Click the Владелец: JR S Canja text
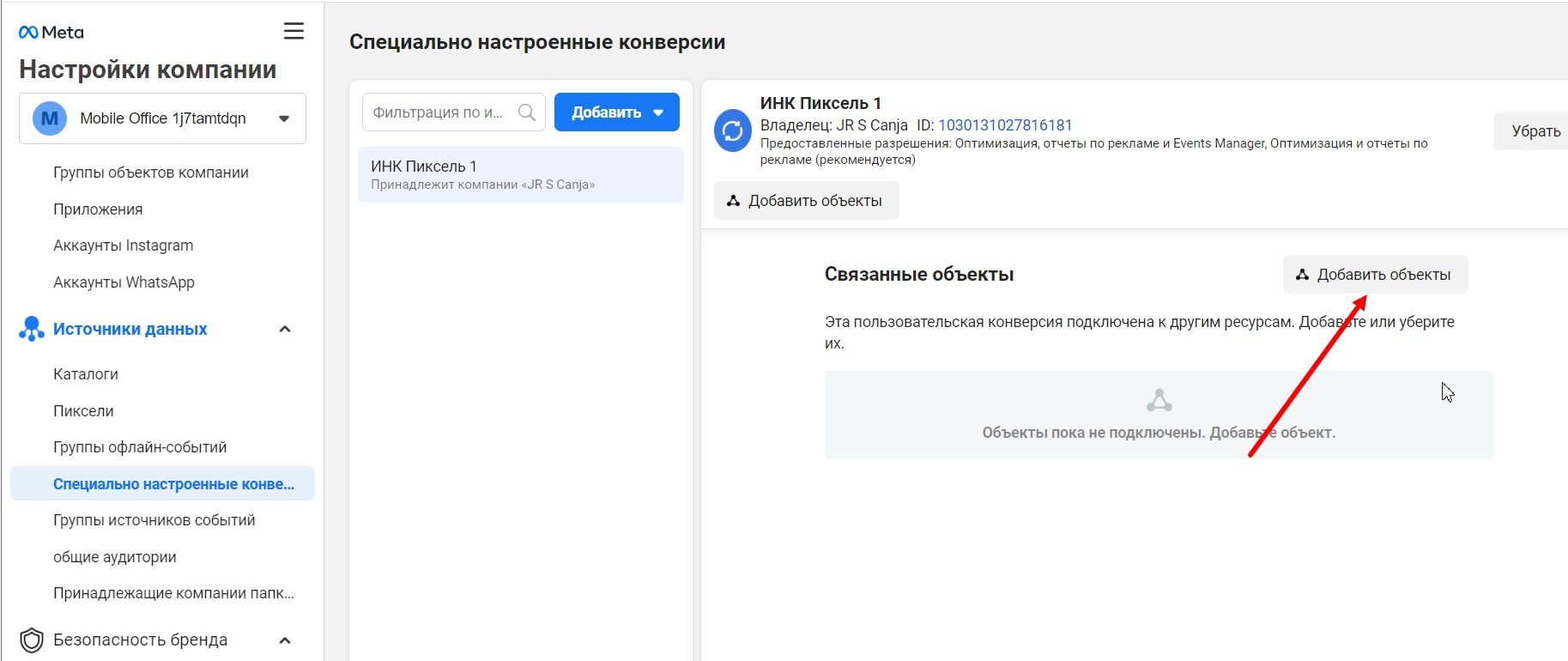The height and width of the screenshot is (661, 1568). (833, 125)
